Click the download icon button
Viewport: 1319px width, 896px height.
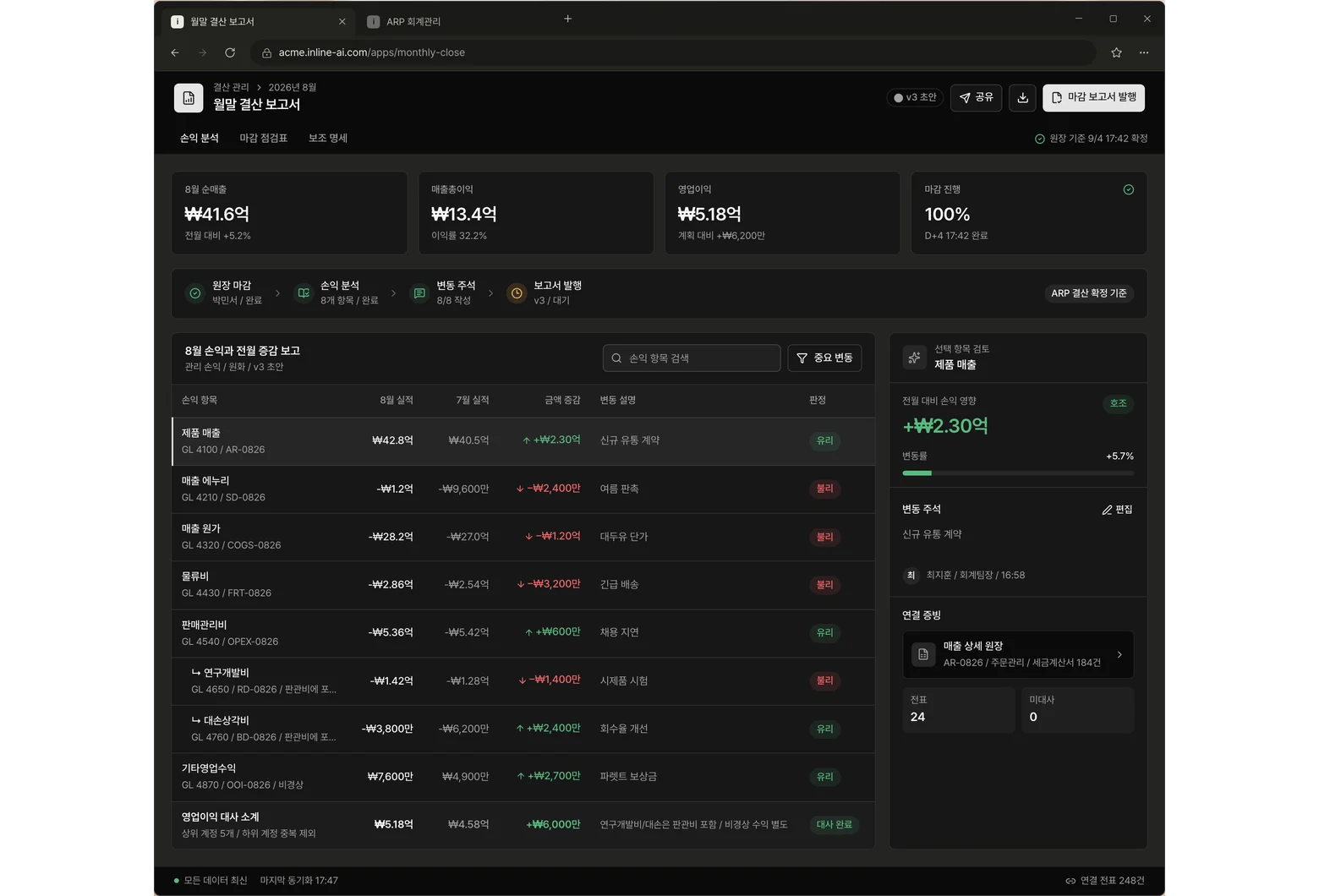1022,98
